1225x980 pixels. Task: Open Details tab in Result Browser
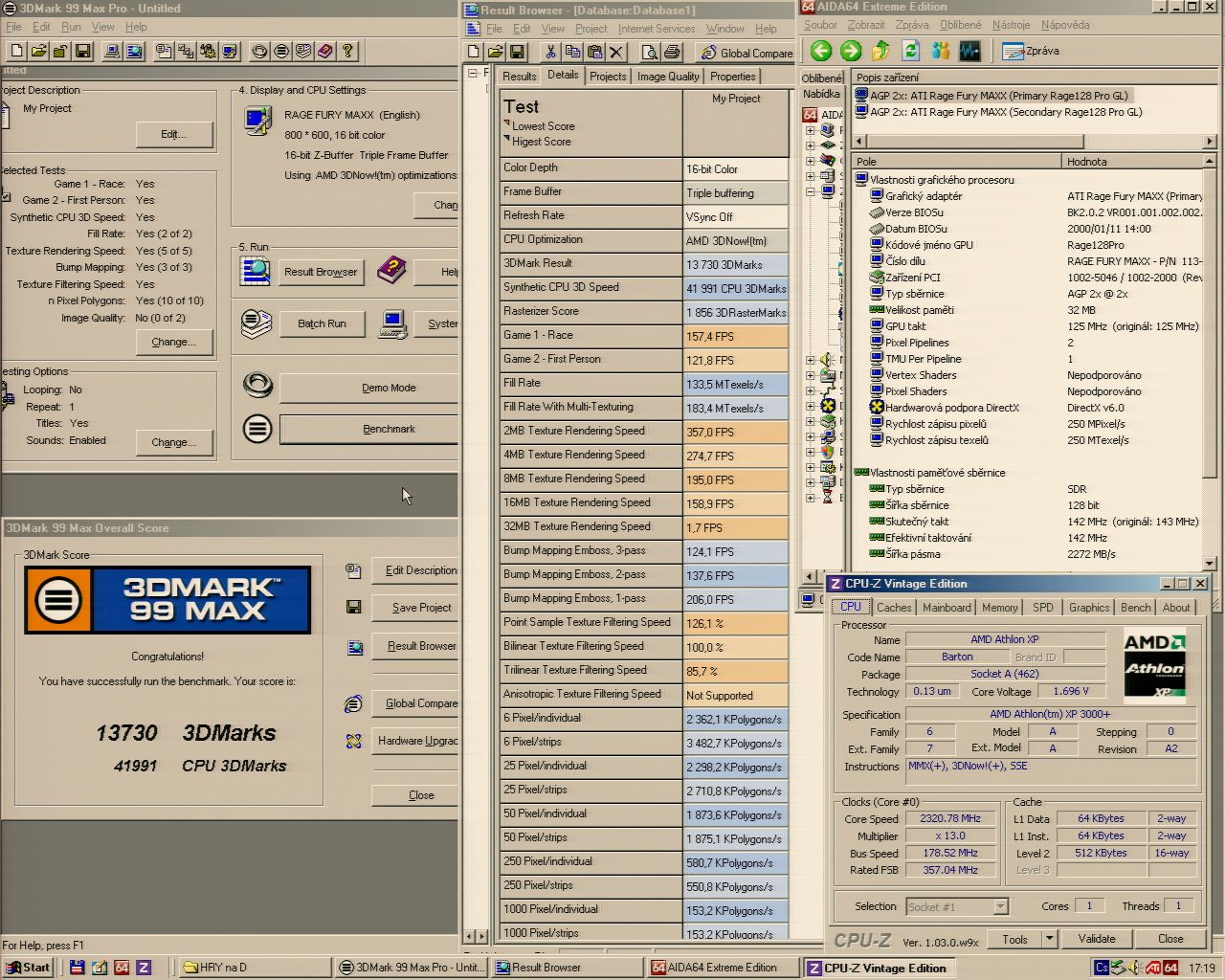click(563, 75)
